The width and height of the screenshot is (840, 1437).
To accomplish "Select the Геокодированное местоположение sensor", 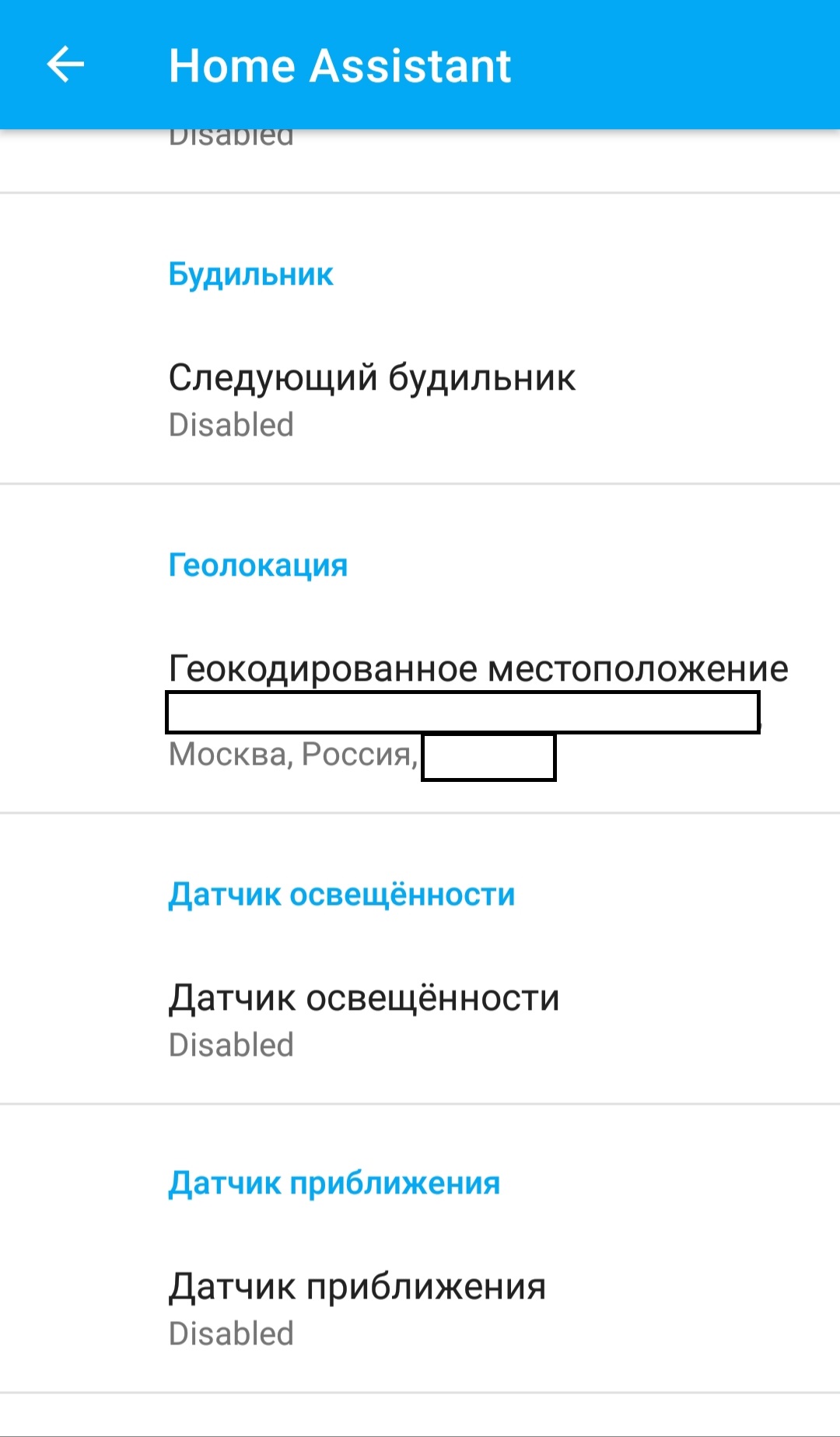I will [478, 669].
